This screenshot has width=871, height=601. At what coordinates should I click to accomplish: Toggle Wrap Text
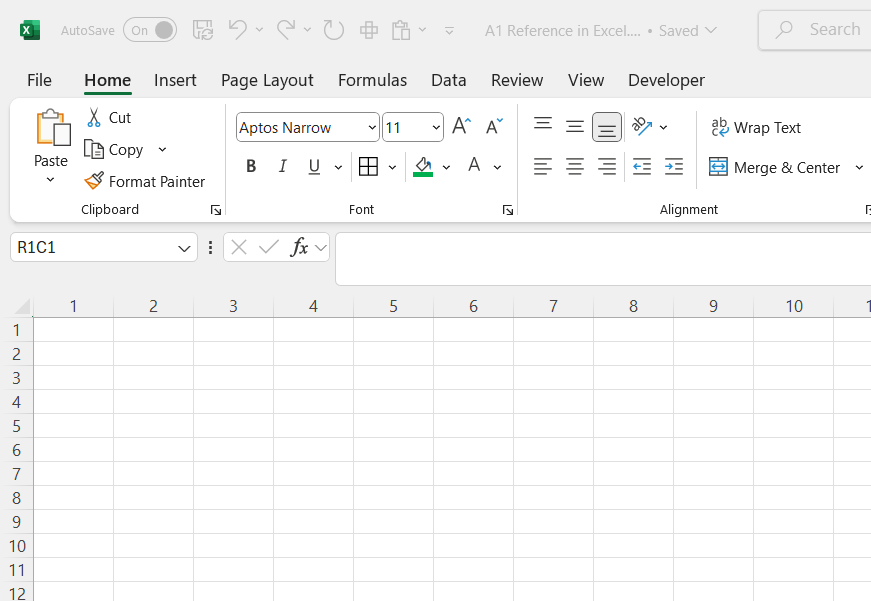tap(755, 128)
